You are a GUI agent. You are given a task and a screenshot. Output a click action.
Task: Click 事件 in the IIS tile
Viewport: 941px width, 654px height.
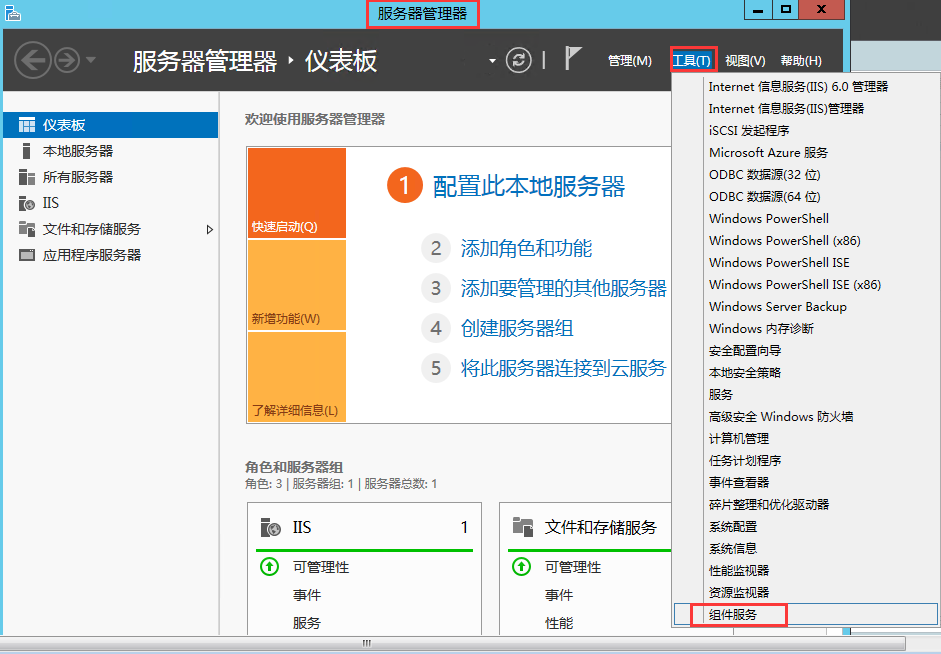click(307, 595)
